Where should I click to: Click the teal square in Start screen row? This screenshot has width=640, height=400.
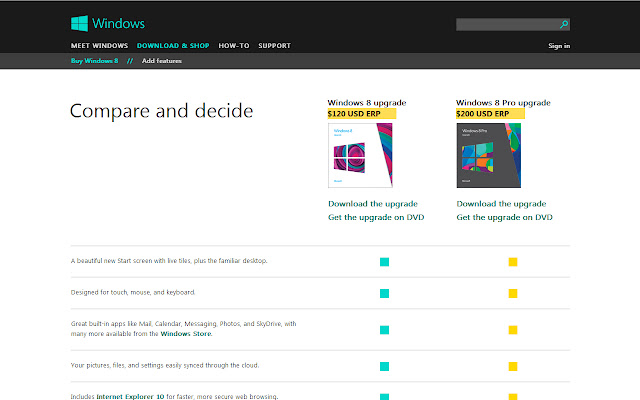pos(384,262)
